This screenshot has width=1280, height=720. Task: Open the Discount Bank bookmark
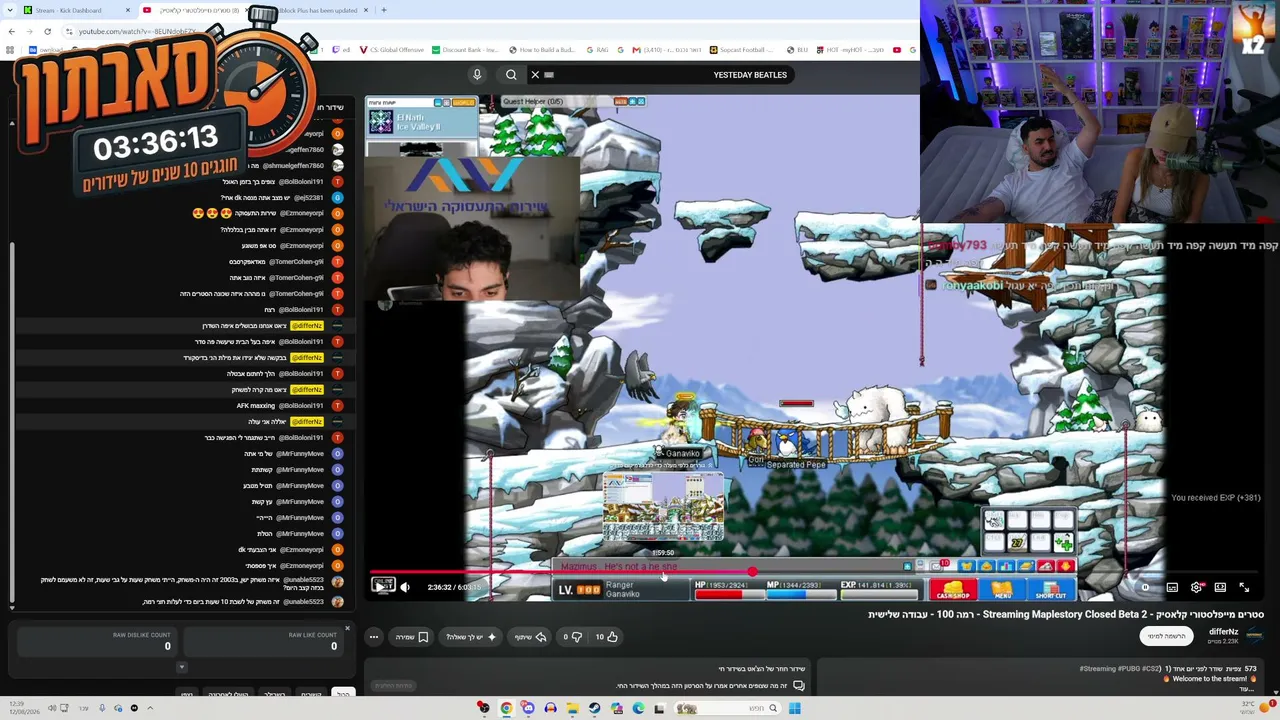point(466,50)
